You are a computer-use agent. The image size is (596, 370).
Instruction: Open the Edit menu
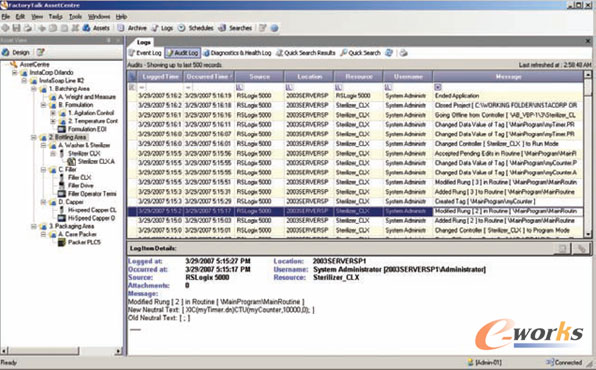[20, 17]
